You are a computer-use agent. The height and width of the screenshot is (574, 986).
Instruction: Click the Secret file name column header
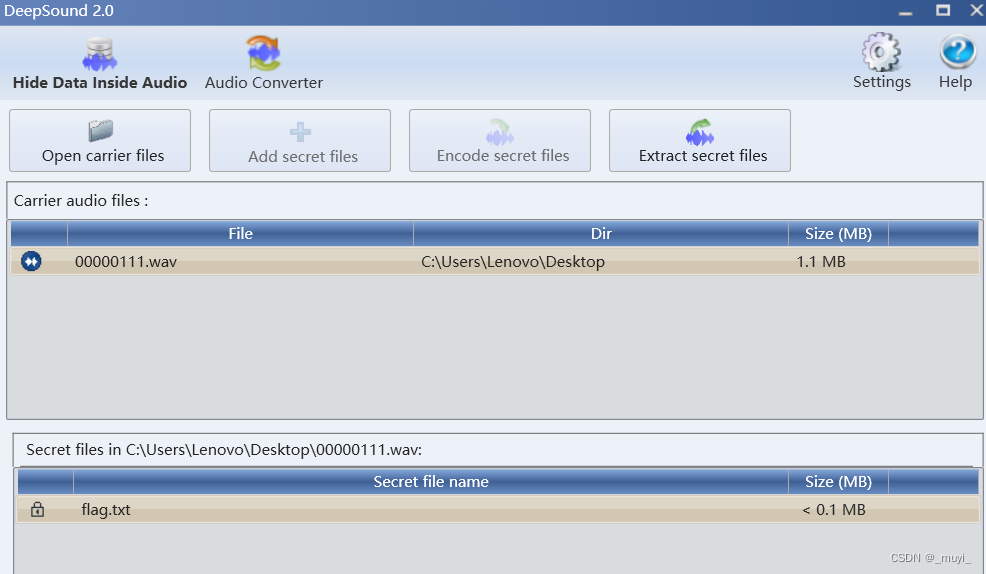(x=431, y=482)
